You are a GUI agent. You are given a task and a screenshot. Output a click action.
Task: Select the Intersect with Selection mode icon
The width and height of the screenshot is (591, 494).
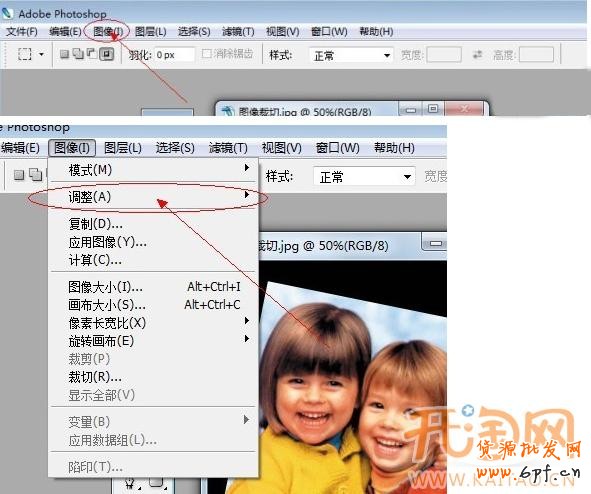(106, 54)
